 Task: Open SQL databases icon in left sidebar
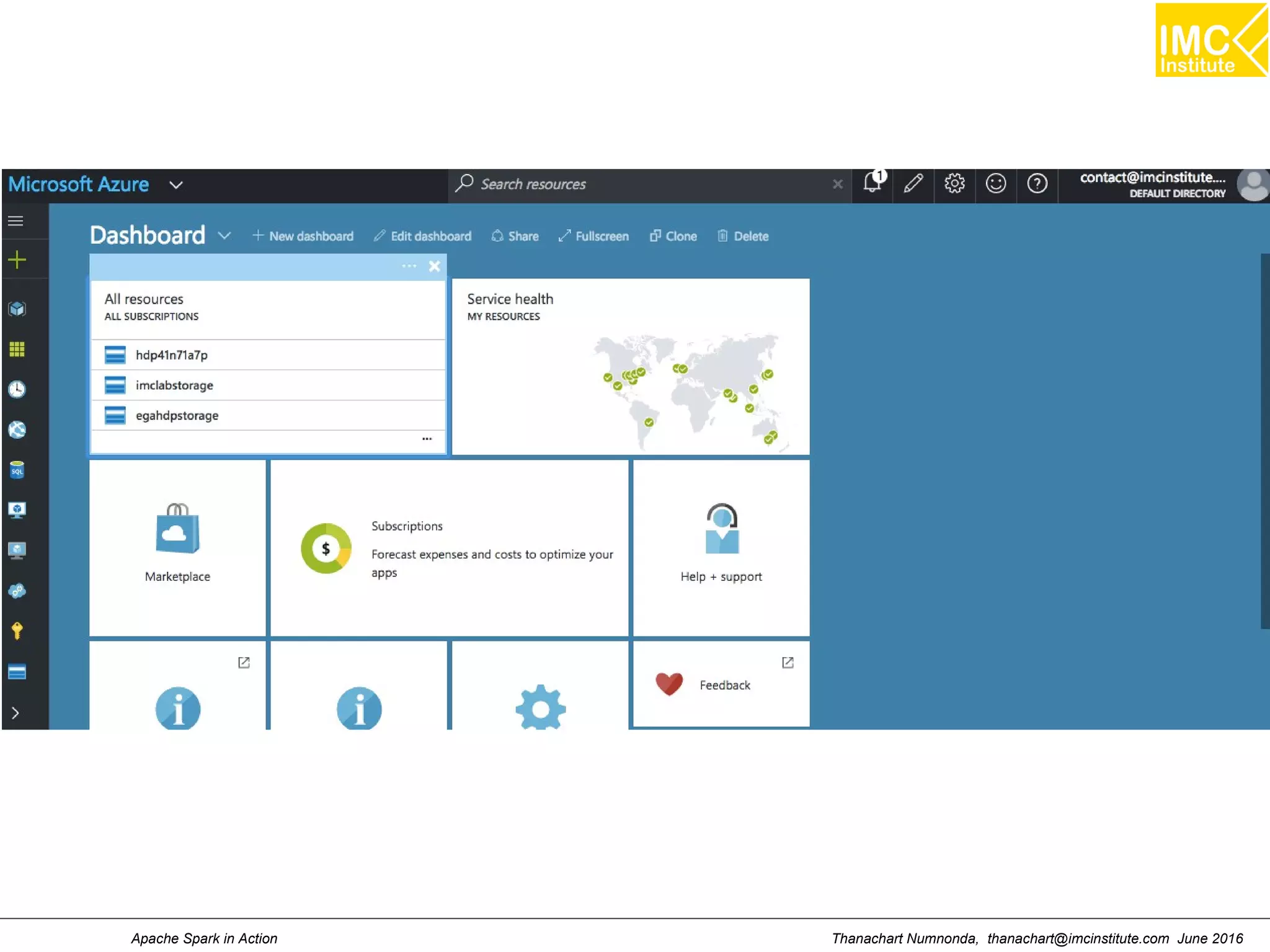click(17, 470)
